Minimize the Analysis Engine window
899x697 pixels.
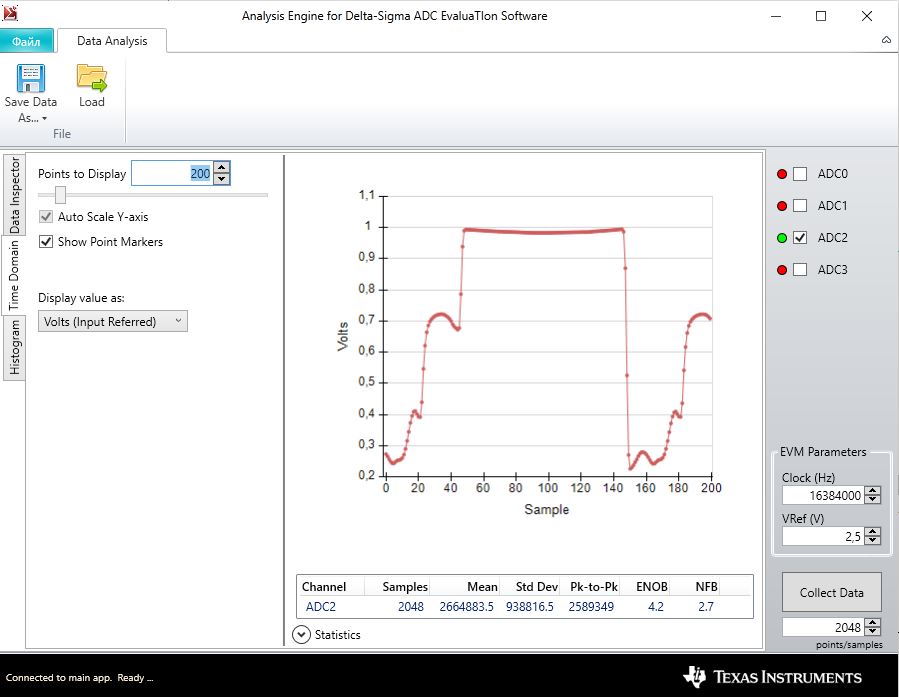(x=776, y=16)
